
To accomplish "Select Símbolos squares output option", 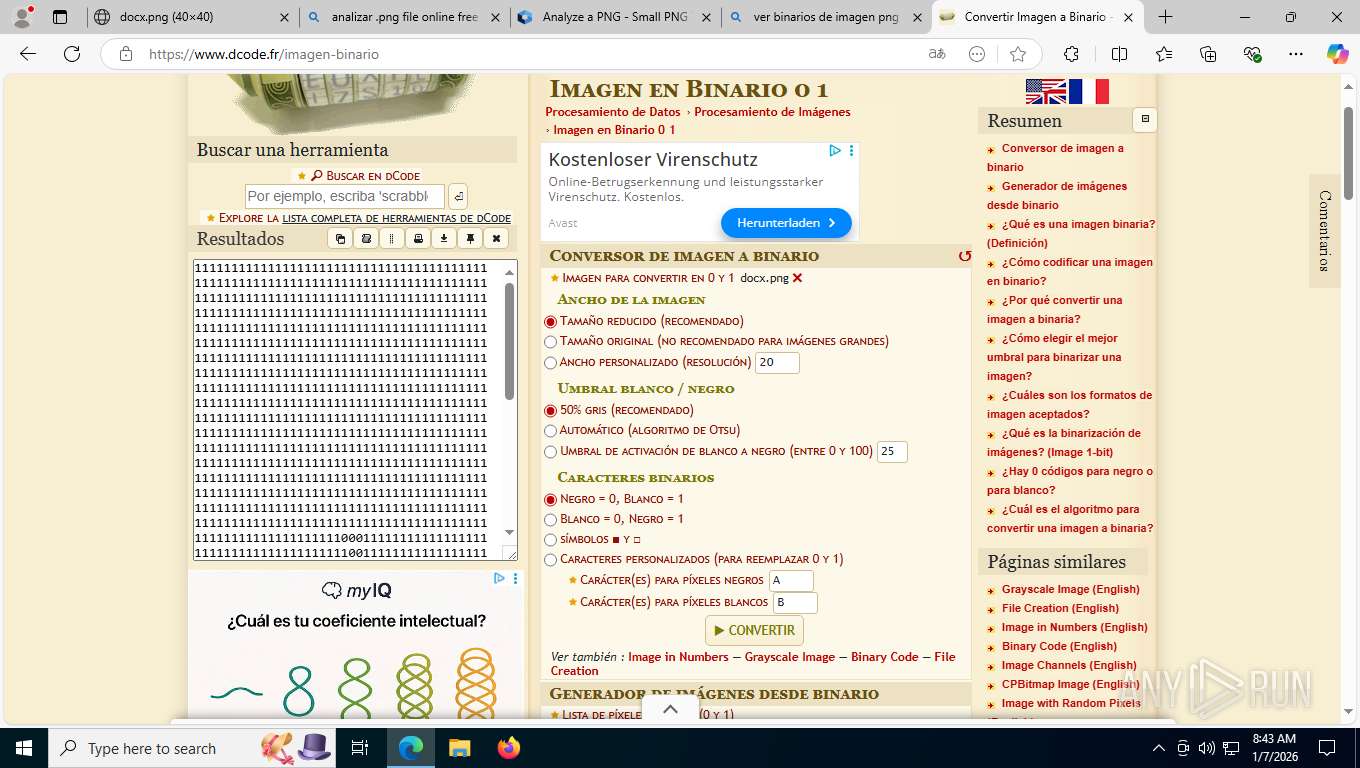I will click(x=550, y=540).
